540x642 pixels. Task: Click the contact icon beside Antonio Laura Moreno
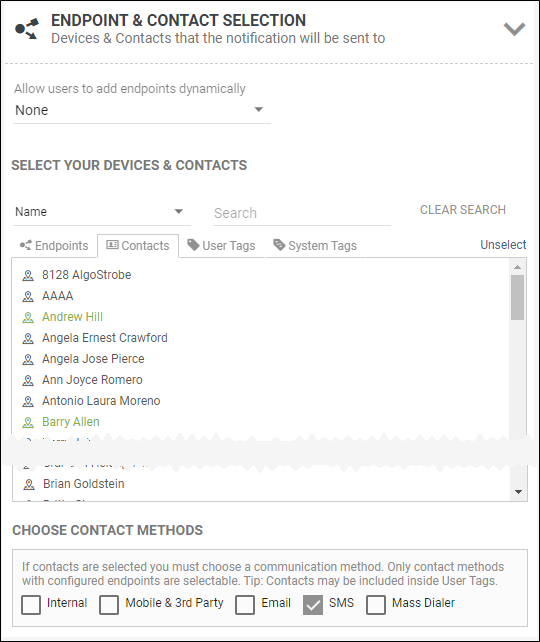[28, 401]
